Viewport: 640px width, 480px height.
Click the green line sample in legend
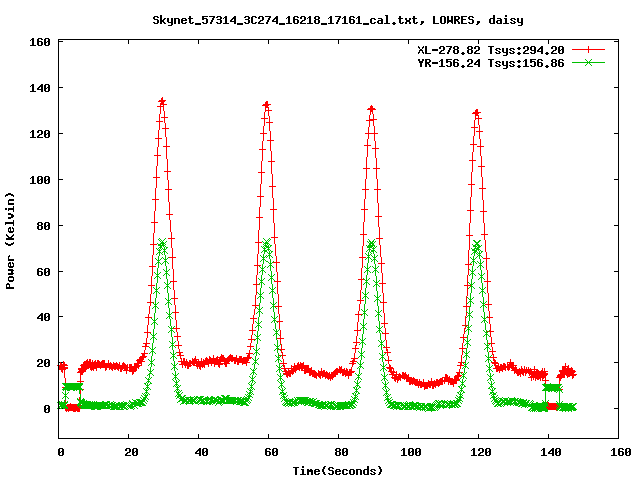click(x=588, y=62)
